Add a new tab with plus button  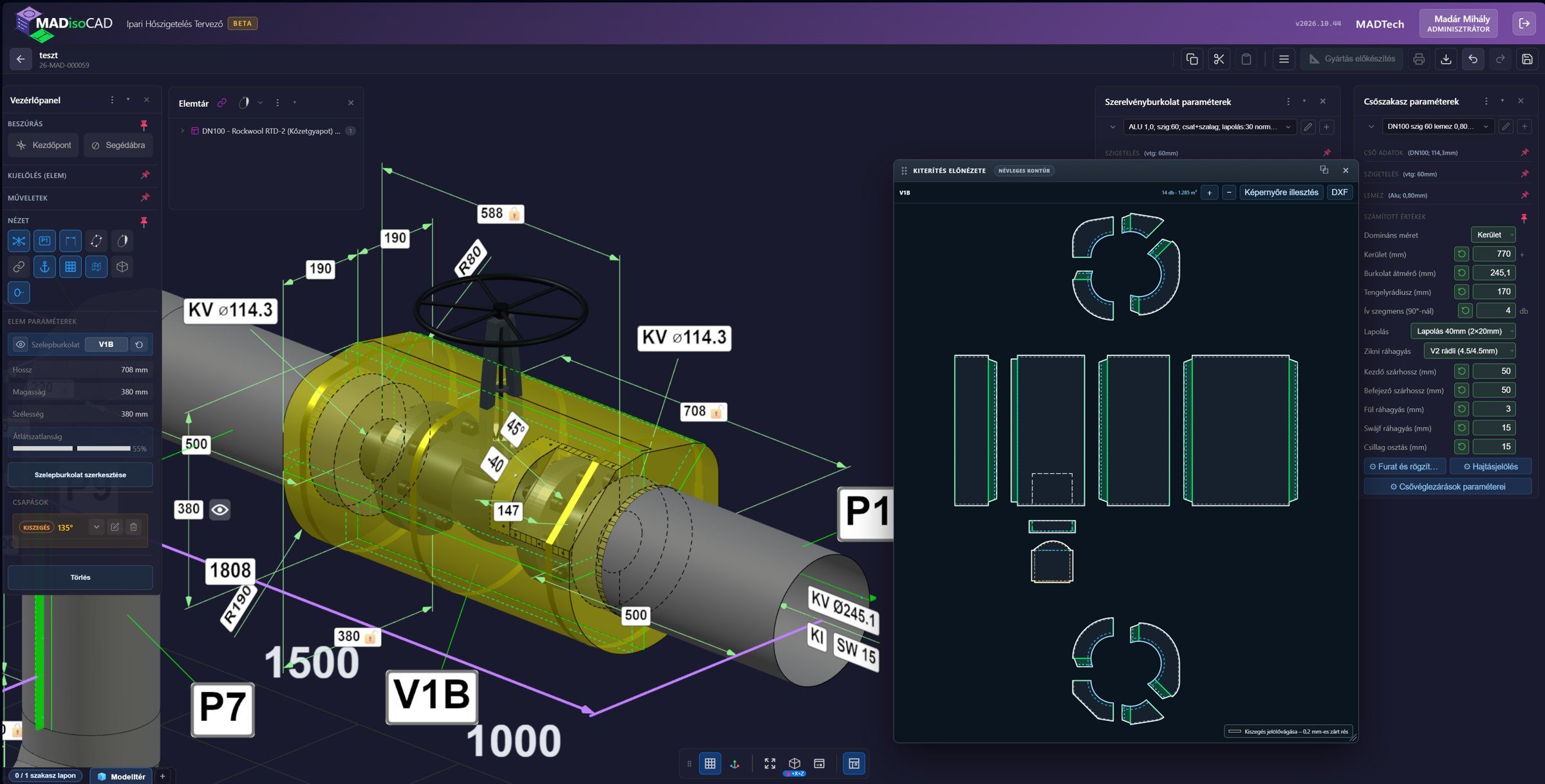pos(163,776)
